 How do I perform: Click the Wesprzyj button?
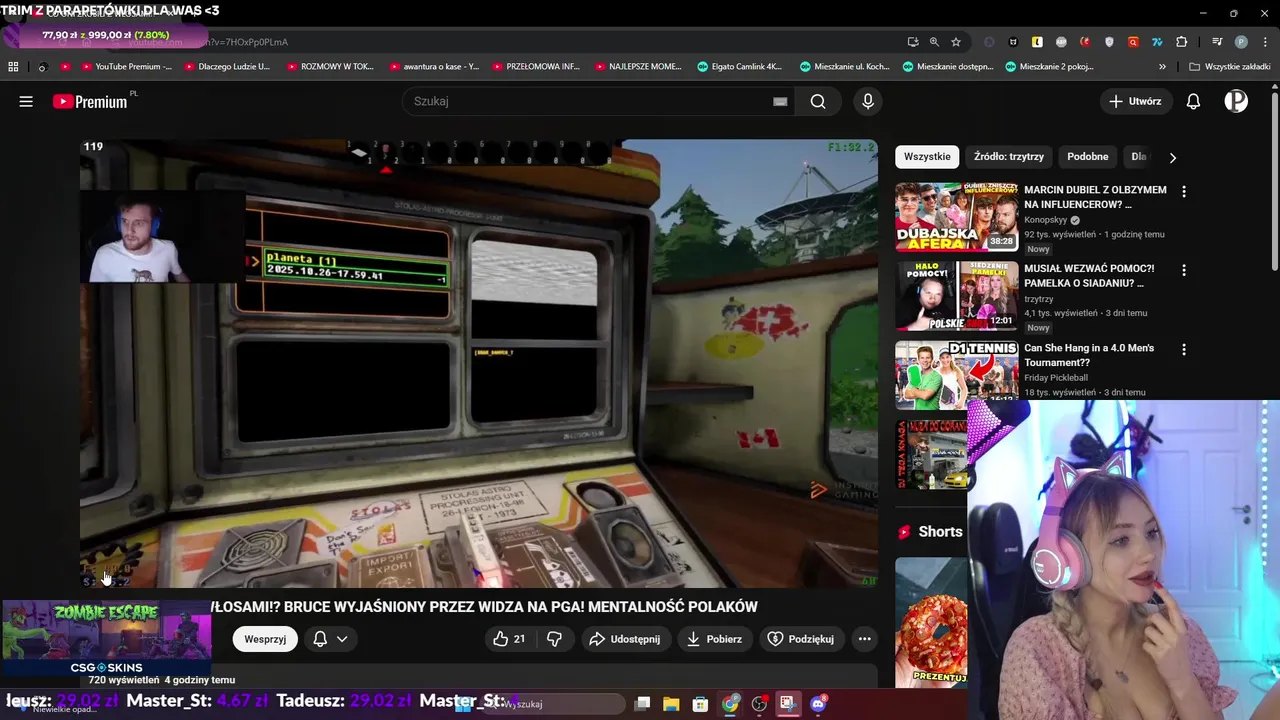265,639
